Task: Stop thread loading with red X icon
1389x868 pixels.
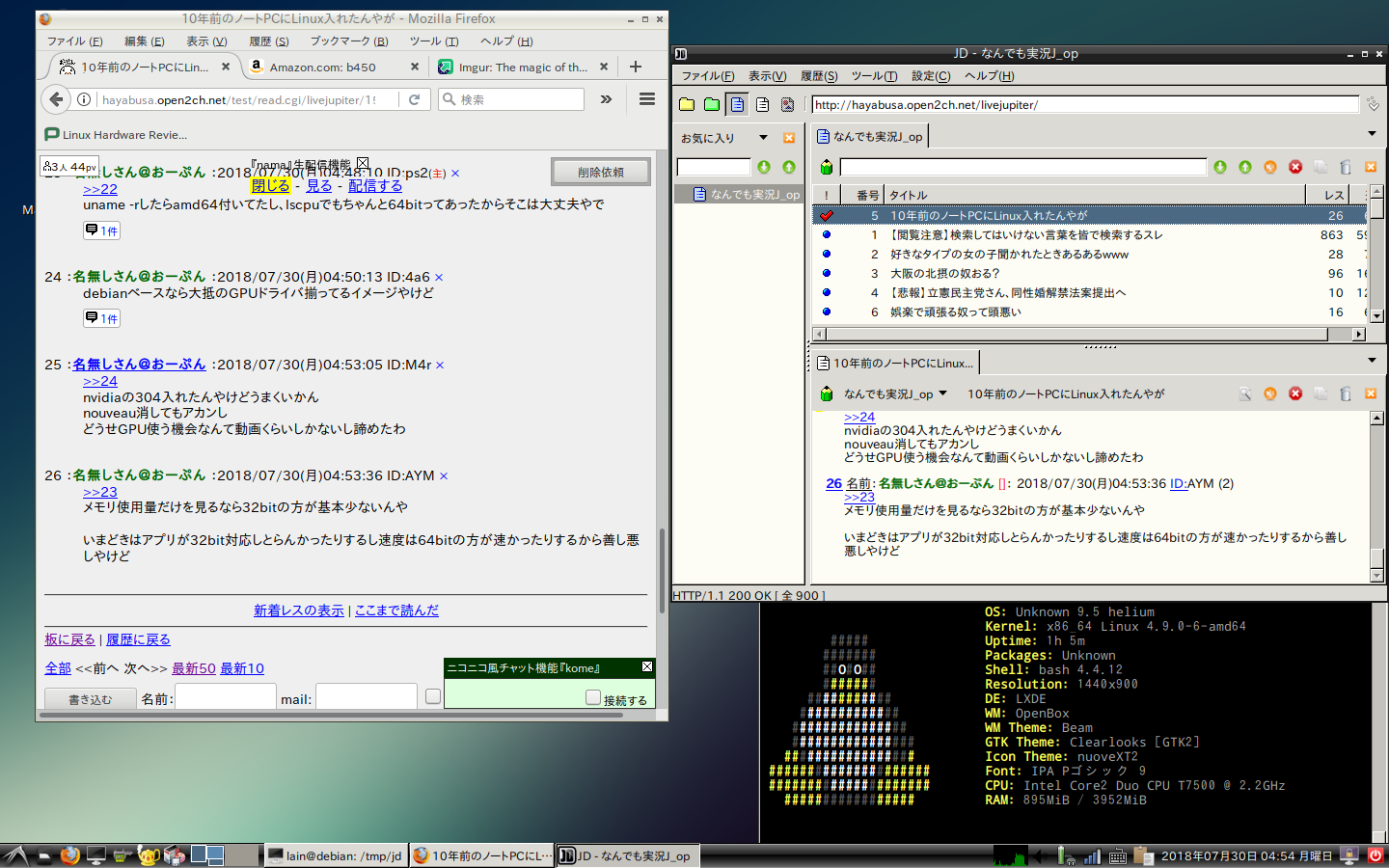Action: pos(1295,393)
